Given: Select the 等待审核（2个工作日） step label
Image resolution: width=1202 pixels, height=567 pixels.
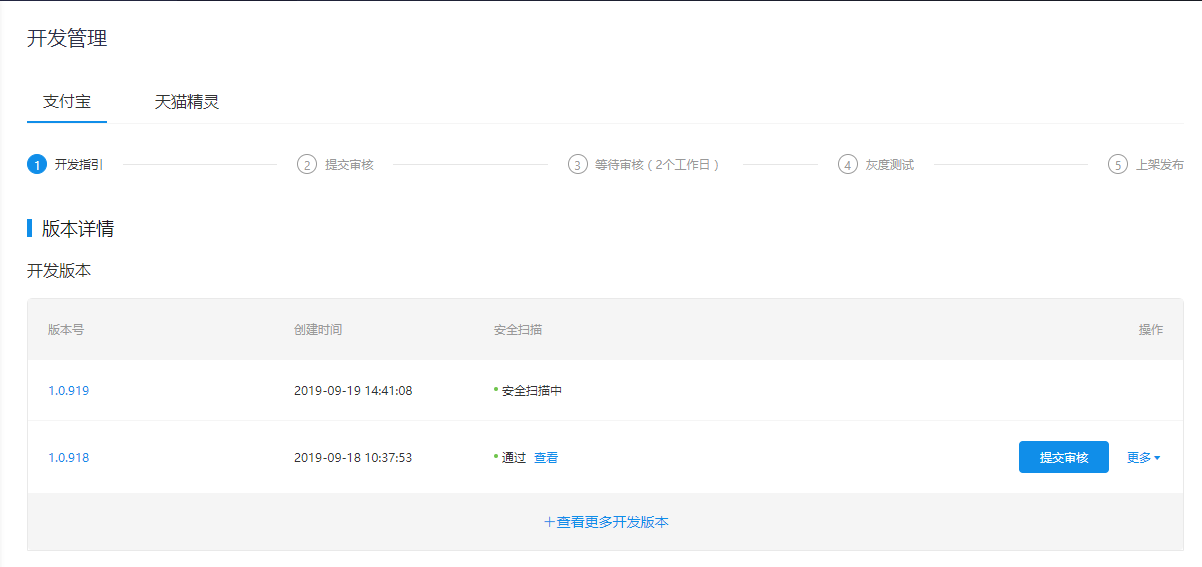Looking at the screenshot, I should click(x=657, y=165).
